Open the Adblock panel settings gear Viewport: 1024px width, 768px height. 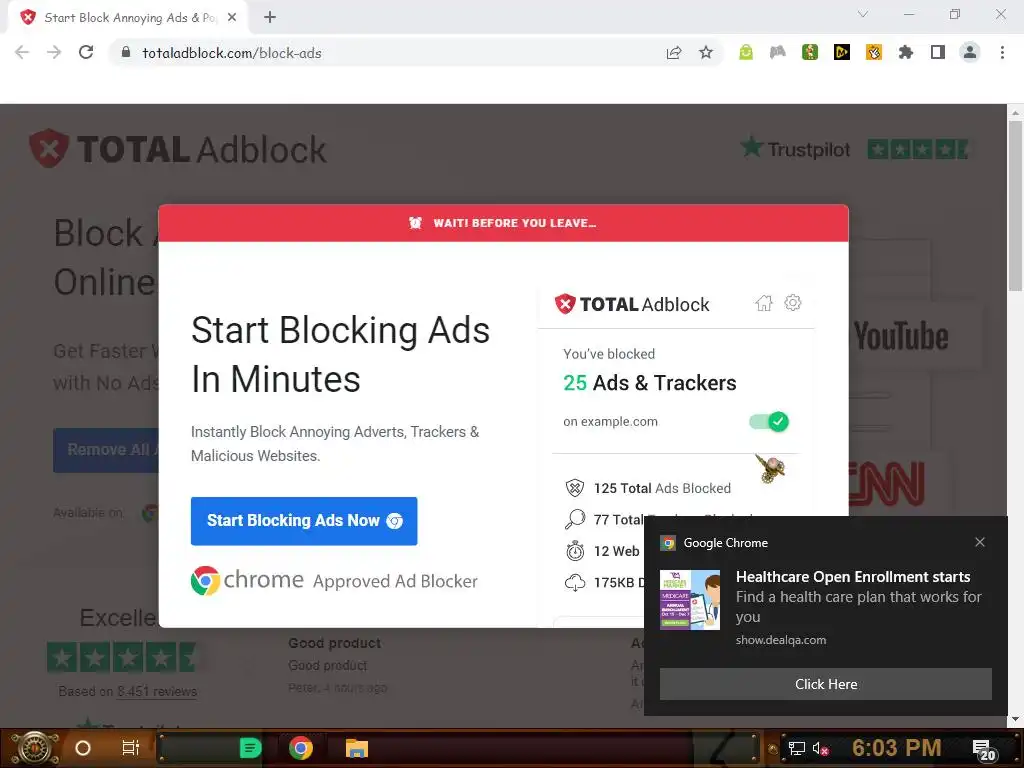pyautogui.click(x=793, y=302)
